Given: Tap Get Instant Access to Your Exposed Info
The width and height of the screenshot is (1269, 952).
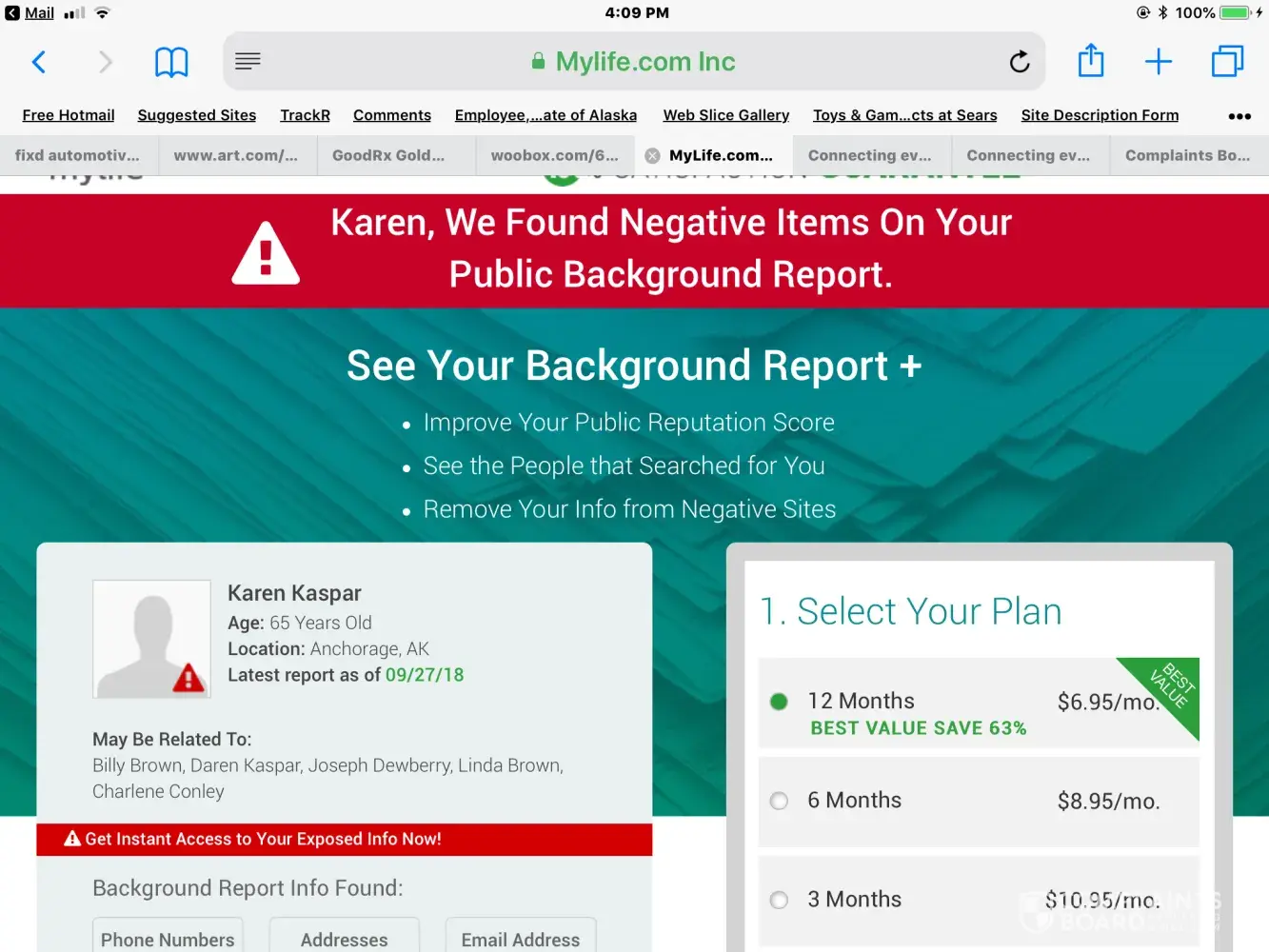Looking at the screenshot, I should pyautogui.click(x=345, y=840).
